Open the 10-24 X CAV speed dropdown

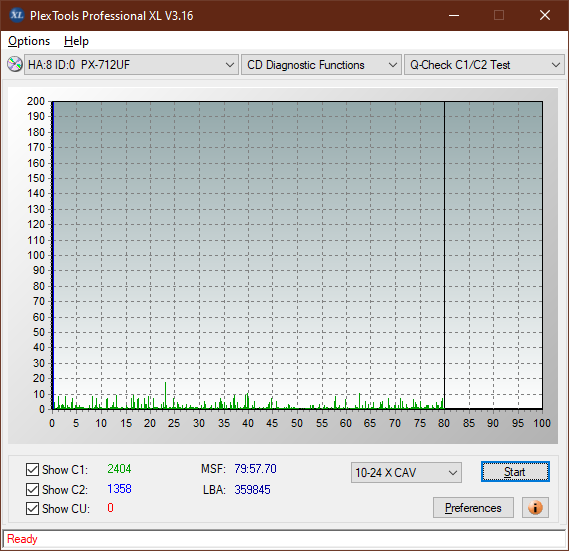(406, 473)
